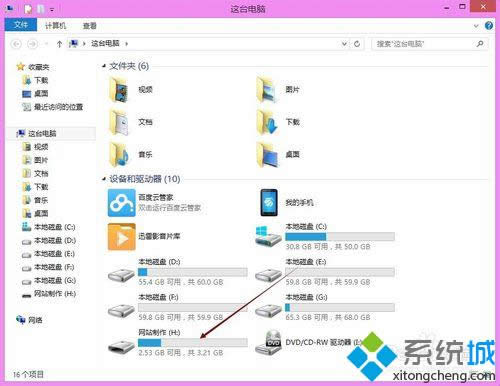The width and height of the screenshot is (500, 386).
Task: Select 下载 under 收藏夹 in sidebar
Action: (x=35, y=80)
